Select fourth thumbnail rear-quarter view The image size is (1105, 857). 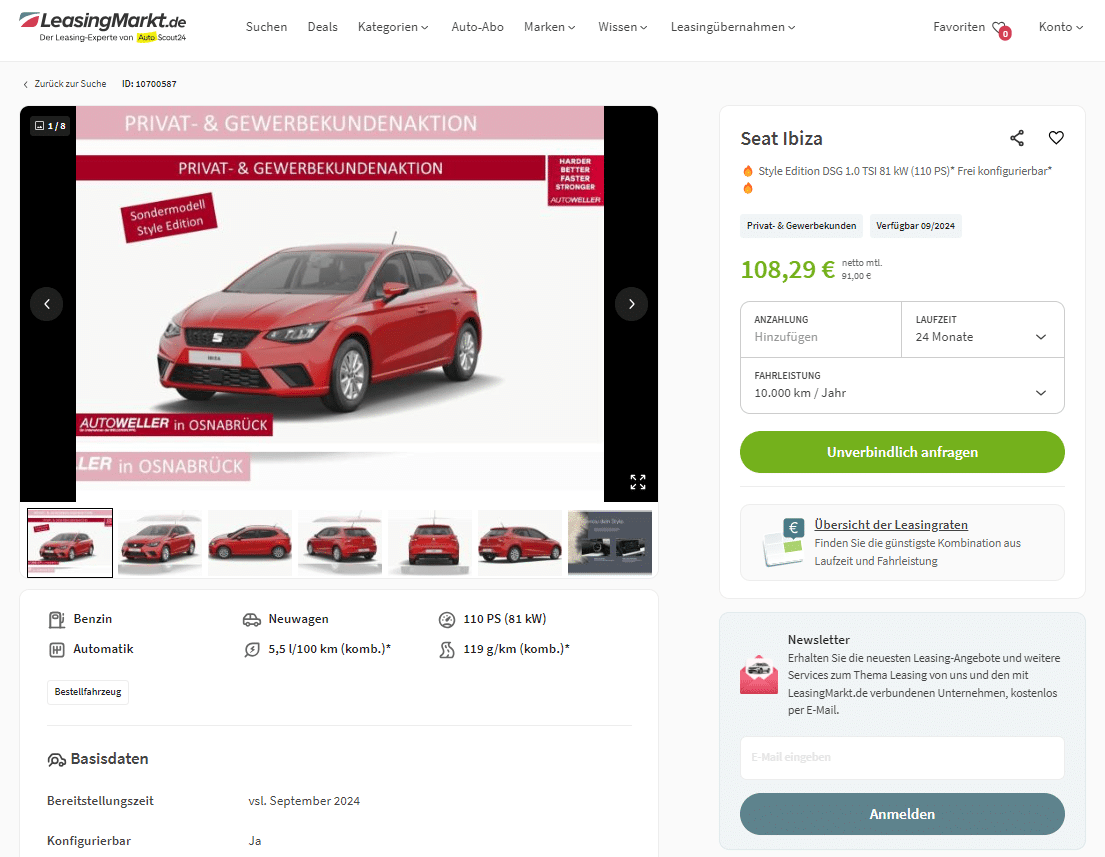[340, 543]
